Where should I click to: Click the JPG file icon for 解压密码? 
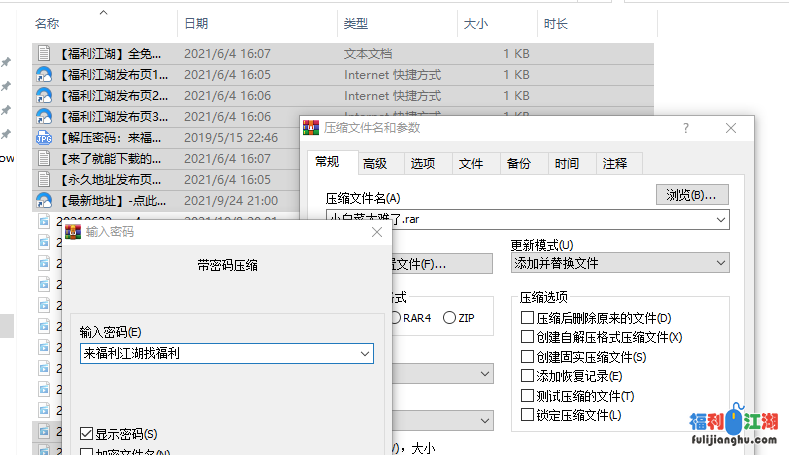pos(44,138)
